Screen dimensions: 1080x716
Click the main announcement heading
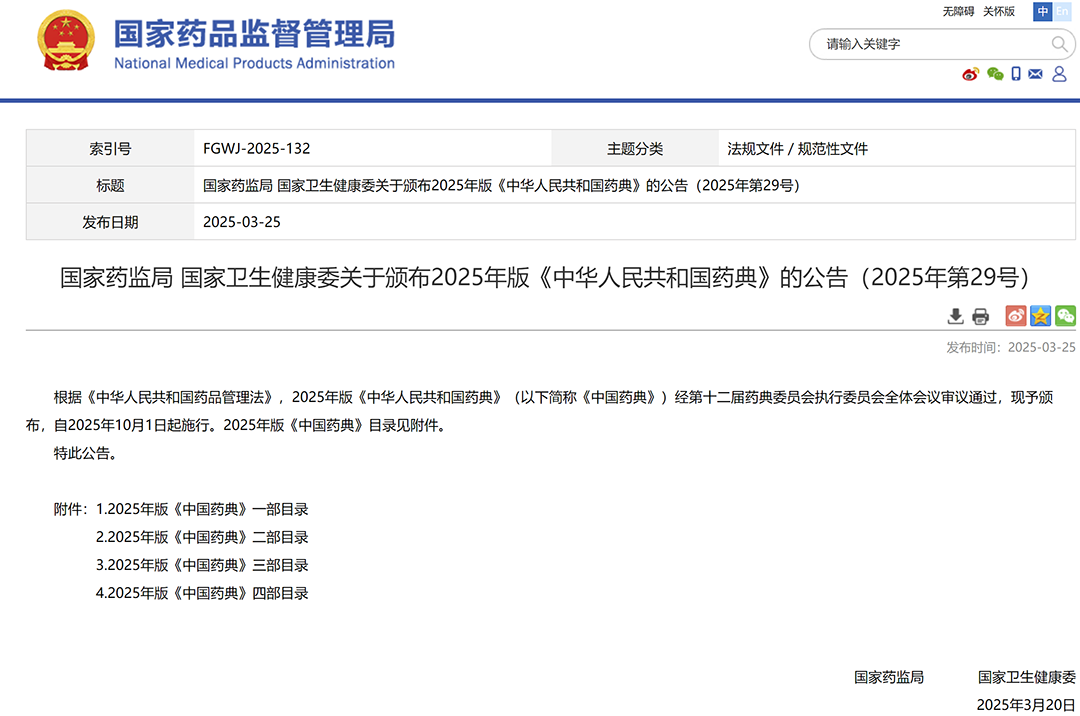544,277
